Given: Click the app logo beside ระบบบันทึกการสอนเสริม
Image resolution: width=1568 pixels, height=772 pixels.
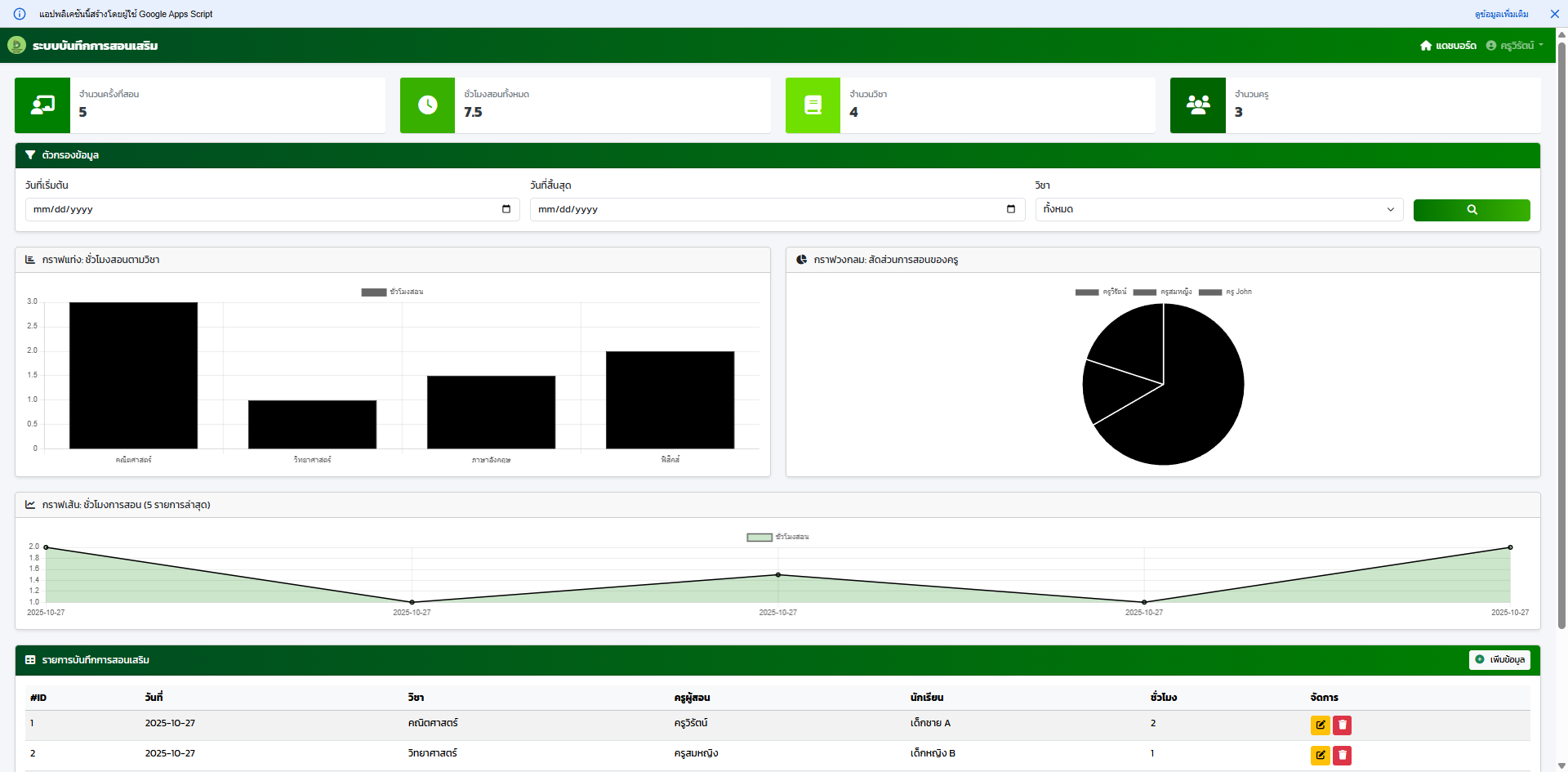Looking at the screenshot, I should coord(16,46).
